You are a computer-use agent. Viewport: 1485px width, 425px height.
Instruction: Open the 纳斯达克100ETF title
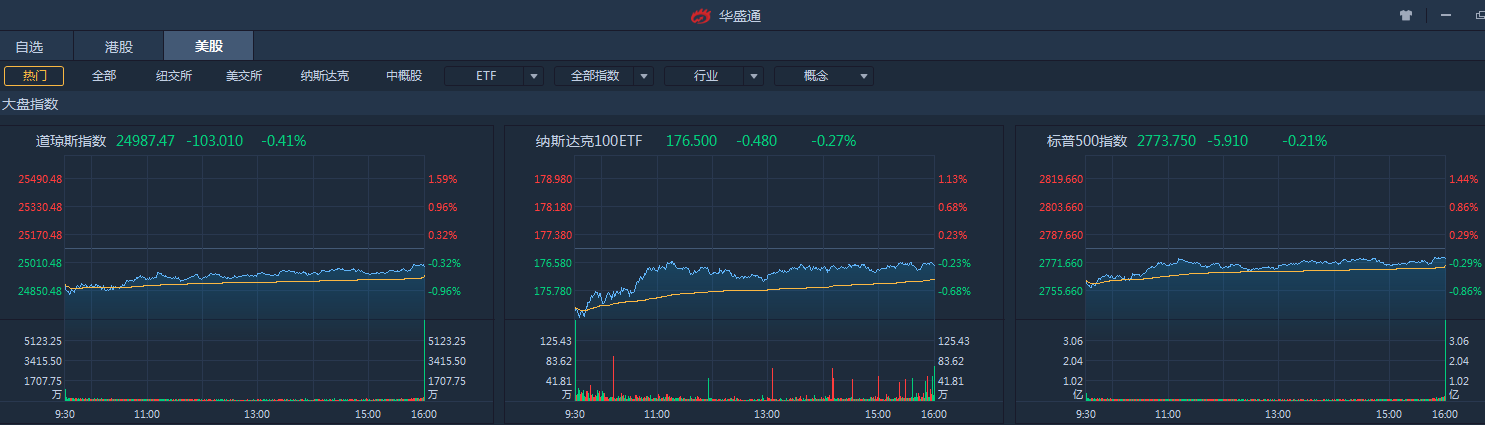[589, 141]
